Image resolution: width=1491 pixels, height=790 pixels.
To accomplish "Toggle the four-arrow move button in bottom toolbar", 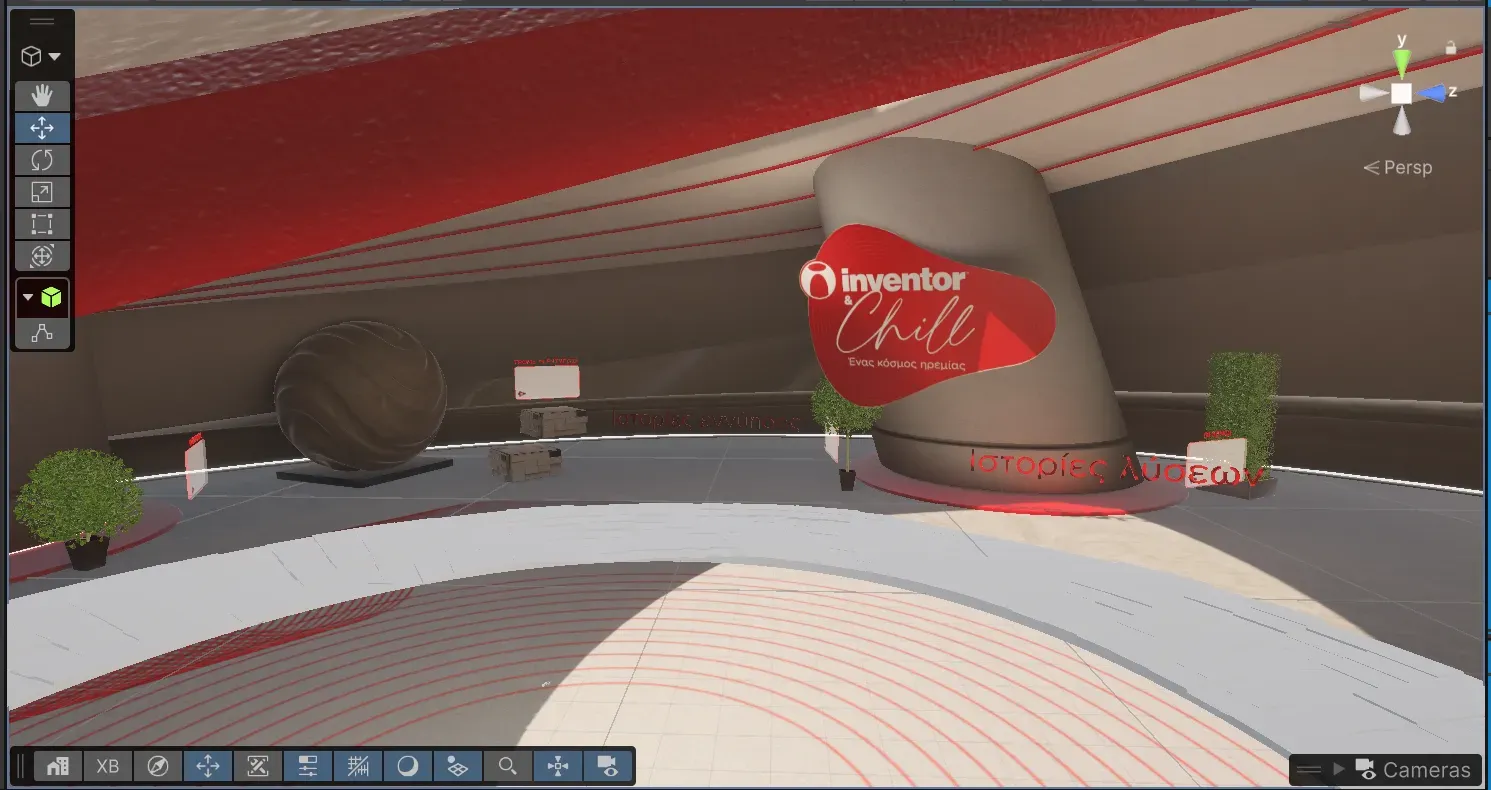I will click(x=208, y=767).
